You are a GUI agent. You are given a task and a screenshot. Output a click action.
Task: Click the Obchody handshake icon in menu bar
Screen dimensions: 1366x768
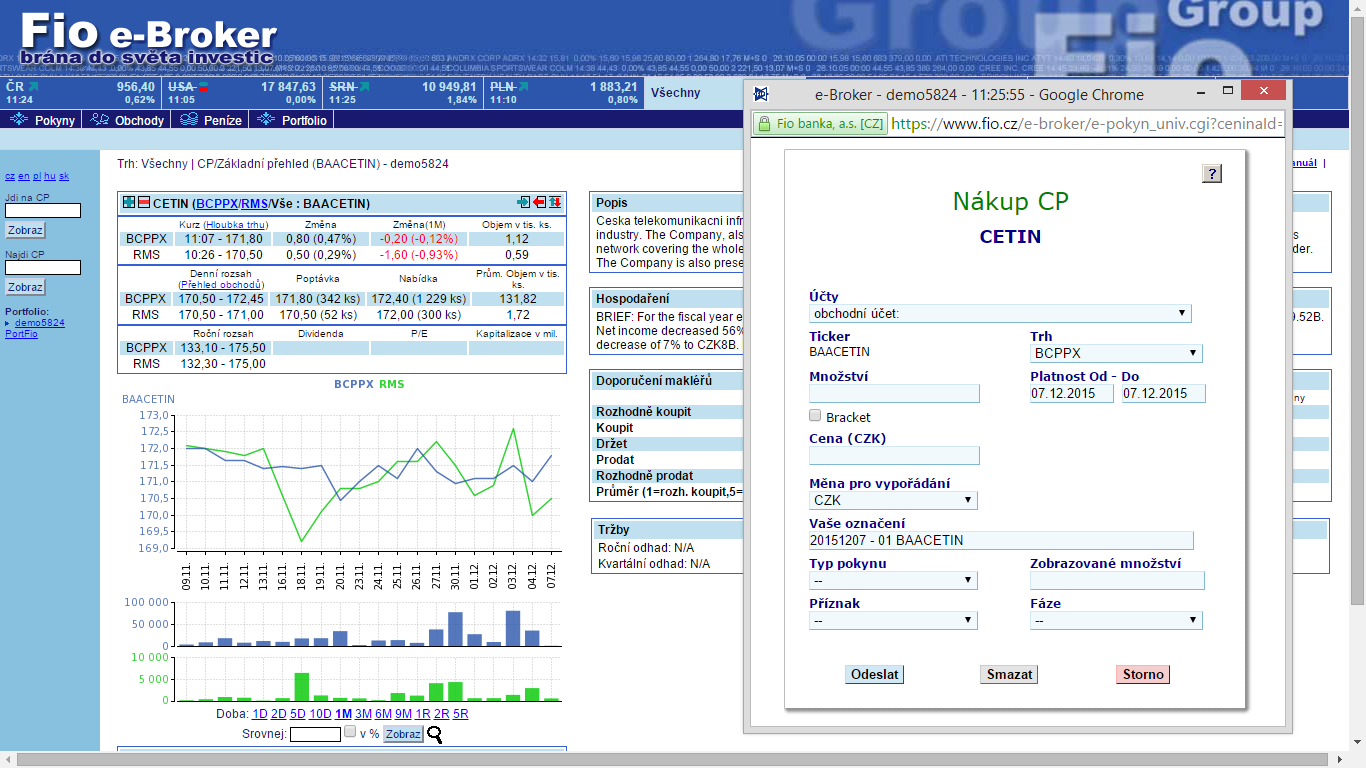click(99, 120)
